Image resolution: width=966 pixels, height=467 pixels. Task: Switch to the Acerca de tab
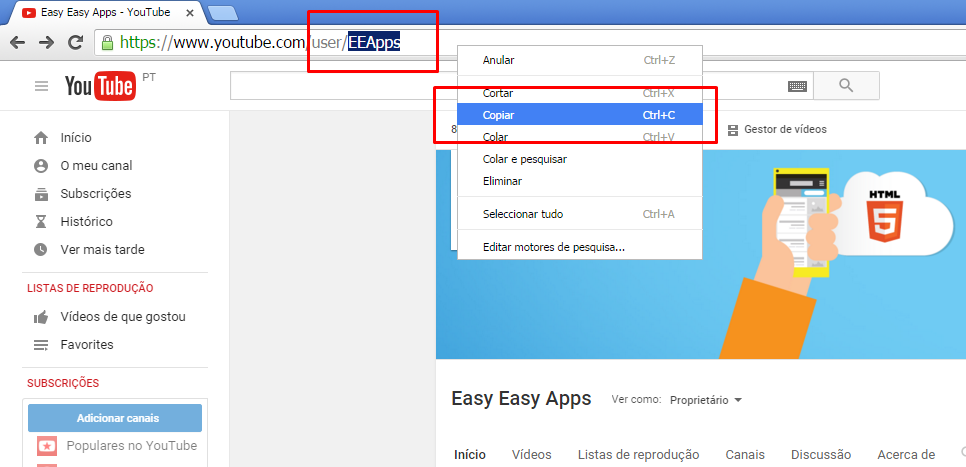coord(906,455)
